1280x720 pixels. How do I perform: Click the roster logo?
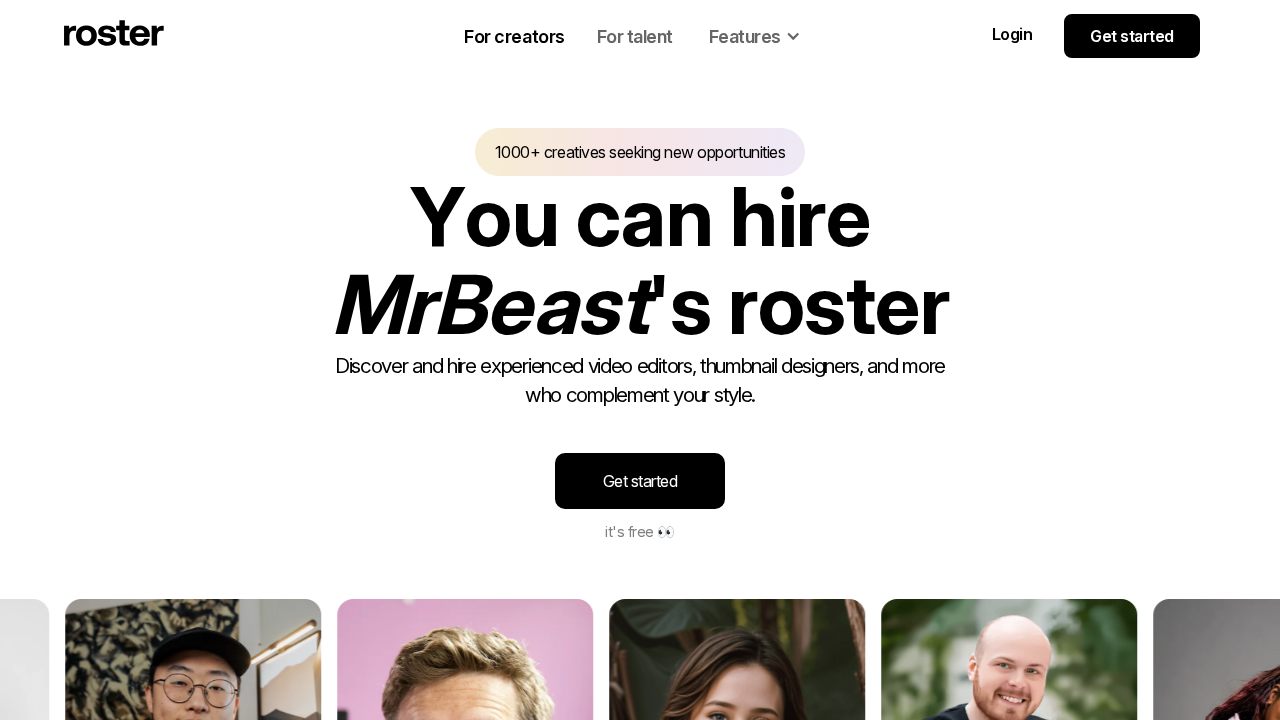click(113, 34)
